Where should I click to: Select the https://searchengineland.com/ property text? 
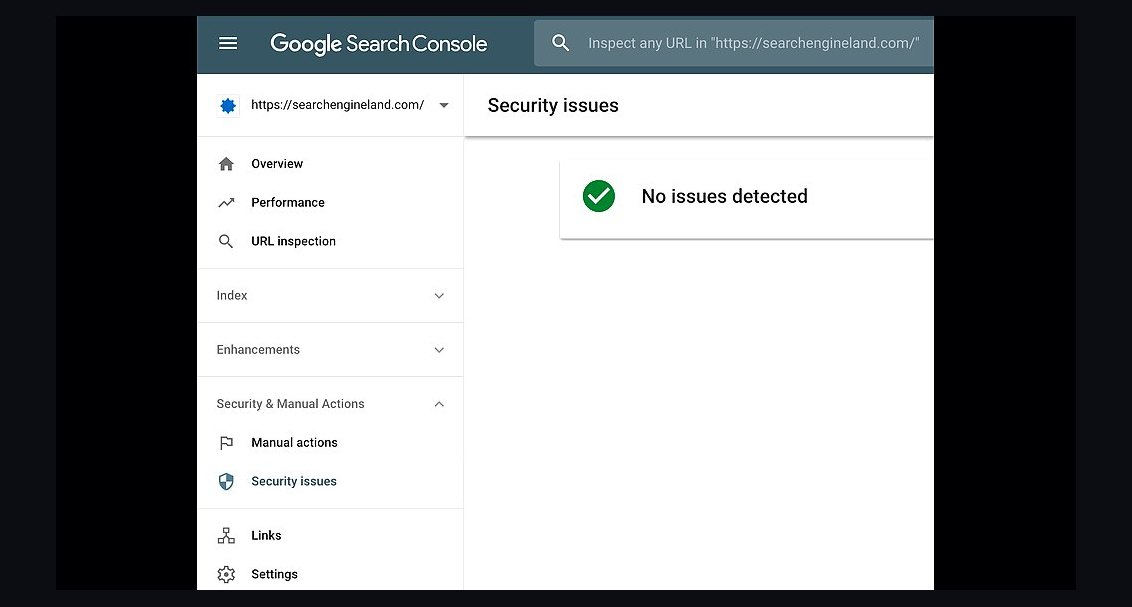[x=337, y=105]
